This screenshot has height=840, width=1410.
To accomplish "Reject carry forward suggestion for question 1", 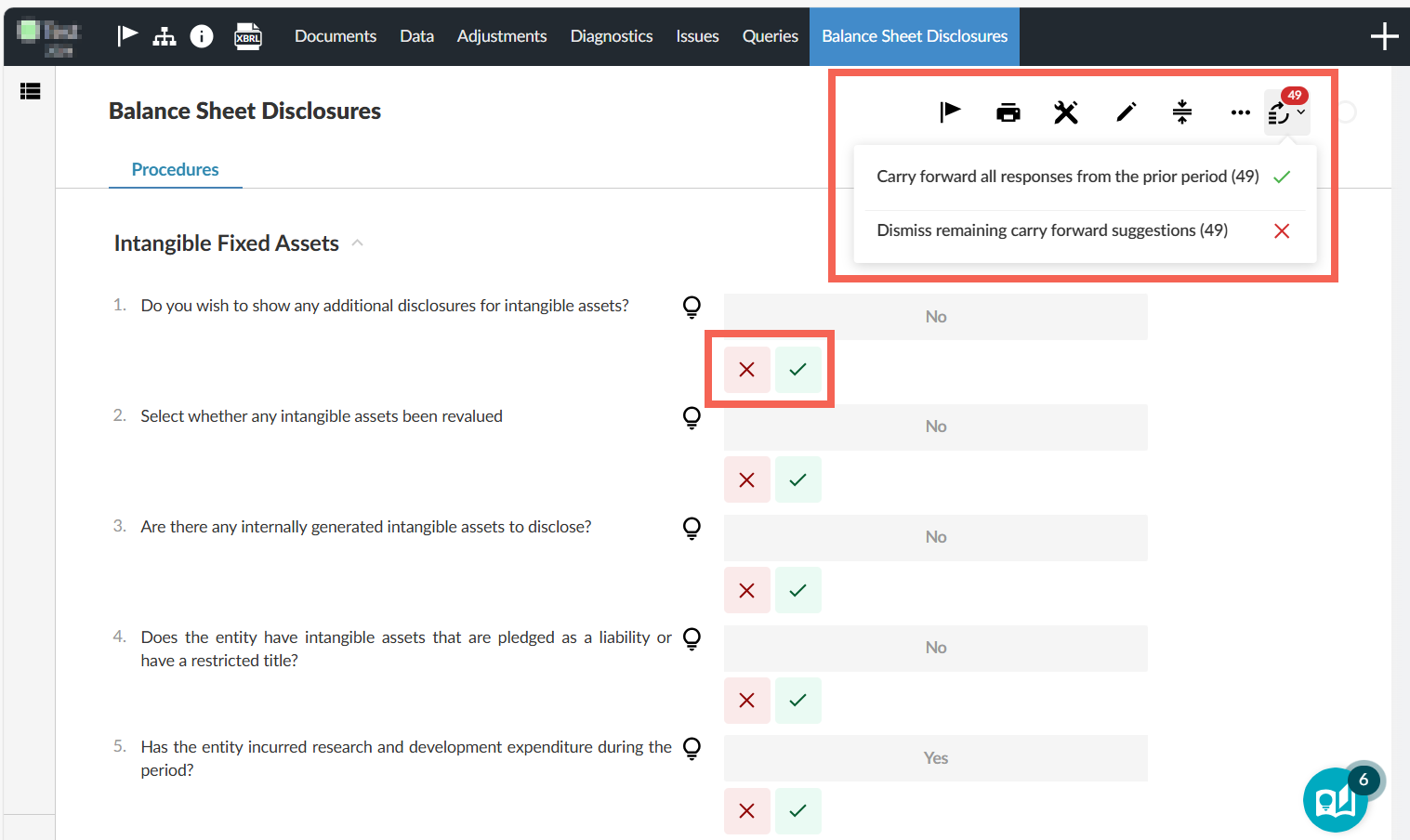I will (747, 370).
